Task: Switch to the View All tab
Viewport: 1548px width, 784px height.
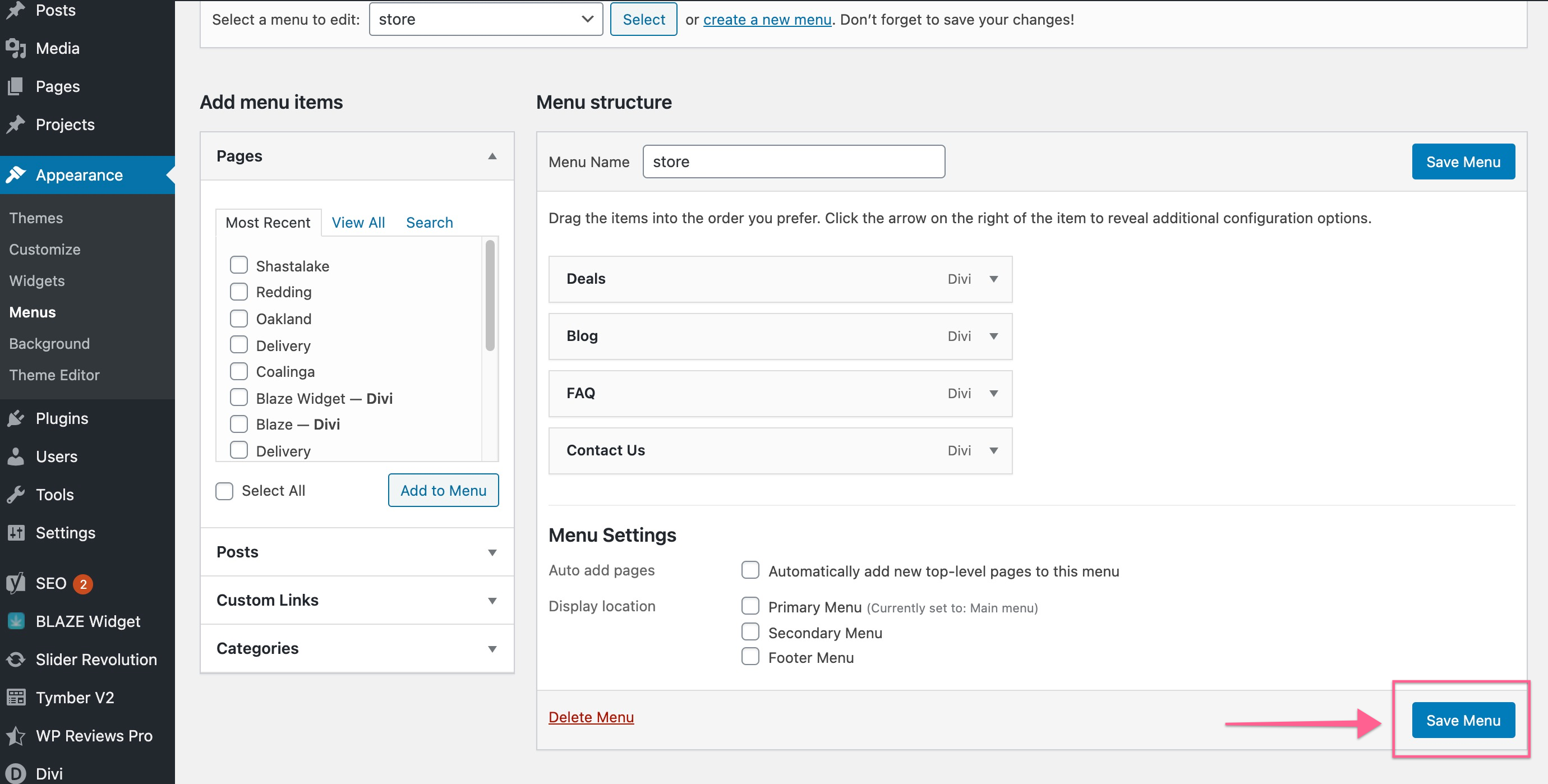Action: [358, 223]
